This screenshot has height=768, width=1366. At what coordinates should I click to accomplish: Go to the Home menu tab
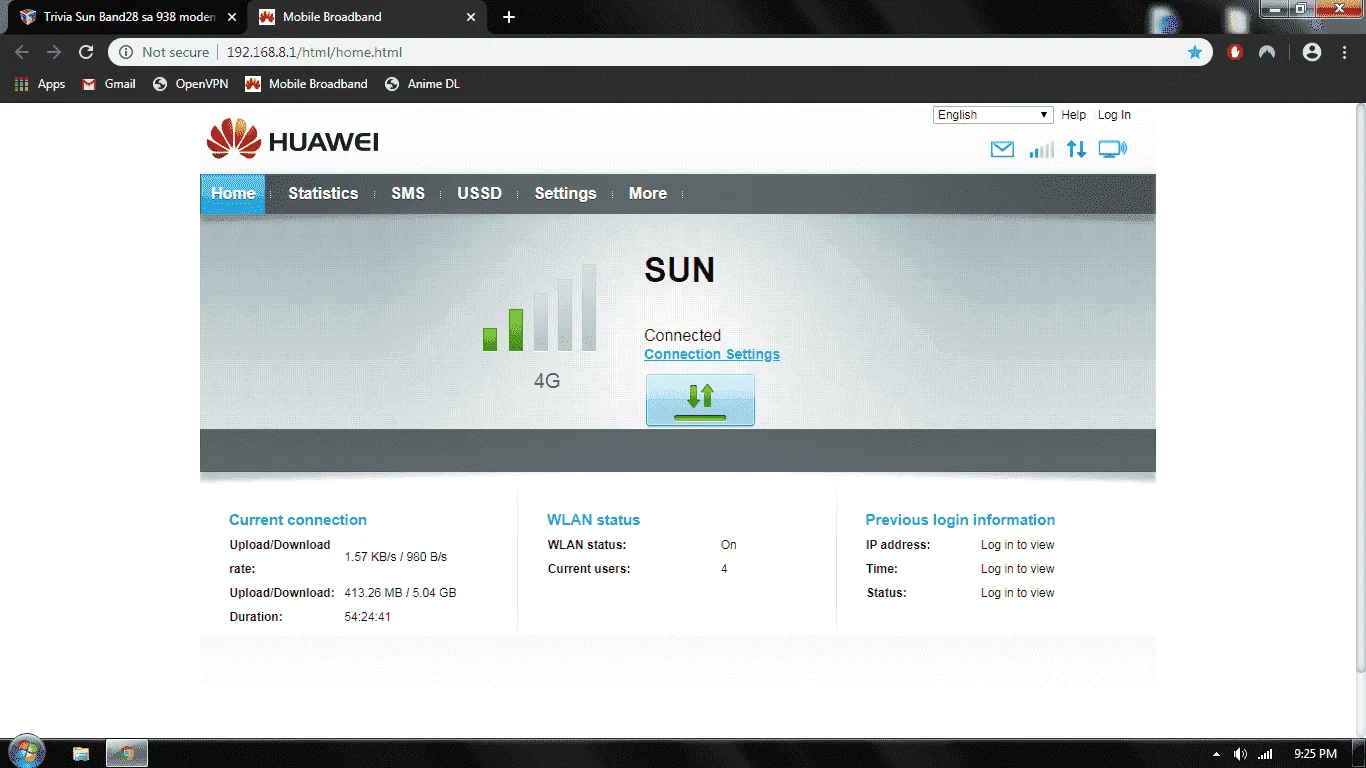[x=233, y=194]
